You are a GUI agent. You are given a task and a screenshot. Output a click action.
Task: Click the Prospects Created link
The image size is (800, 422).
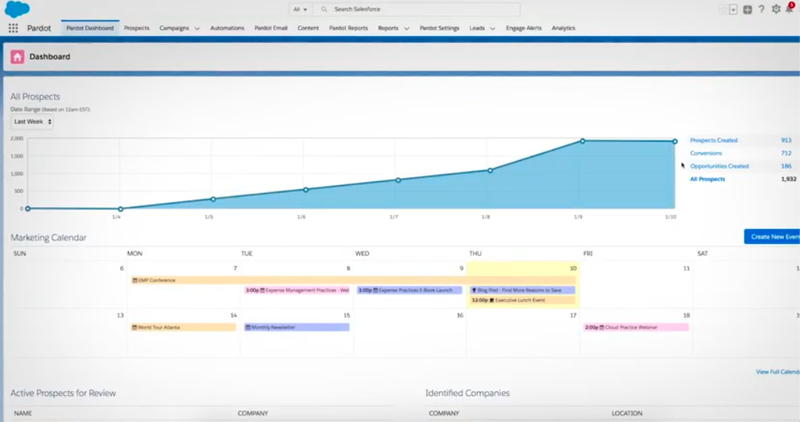[714, 140]
